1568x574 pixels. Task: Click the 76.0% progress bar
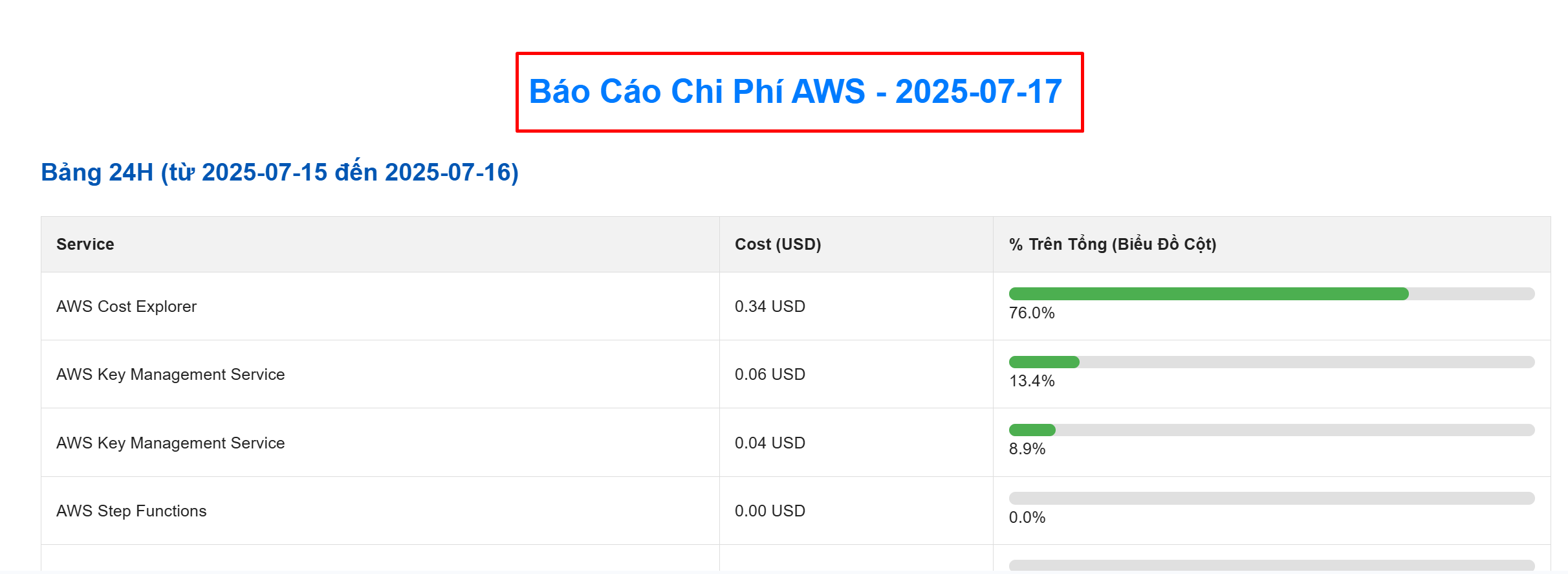[1271, 294]
